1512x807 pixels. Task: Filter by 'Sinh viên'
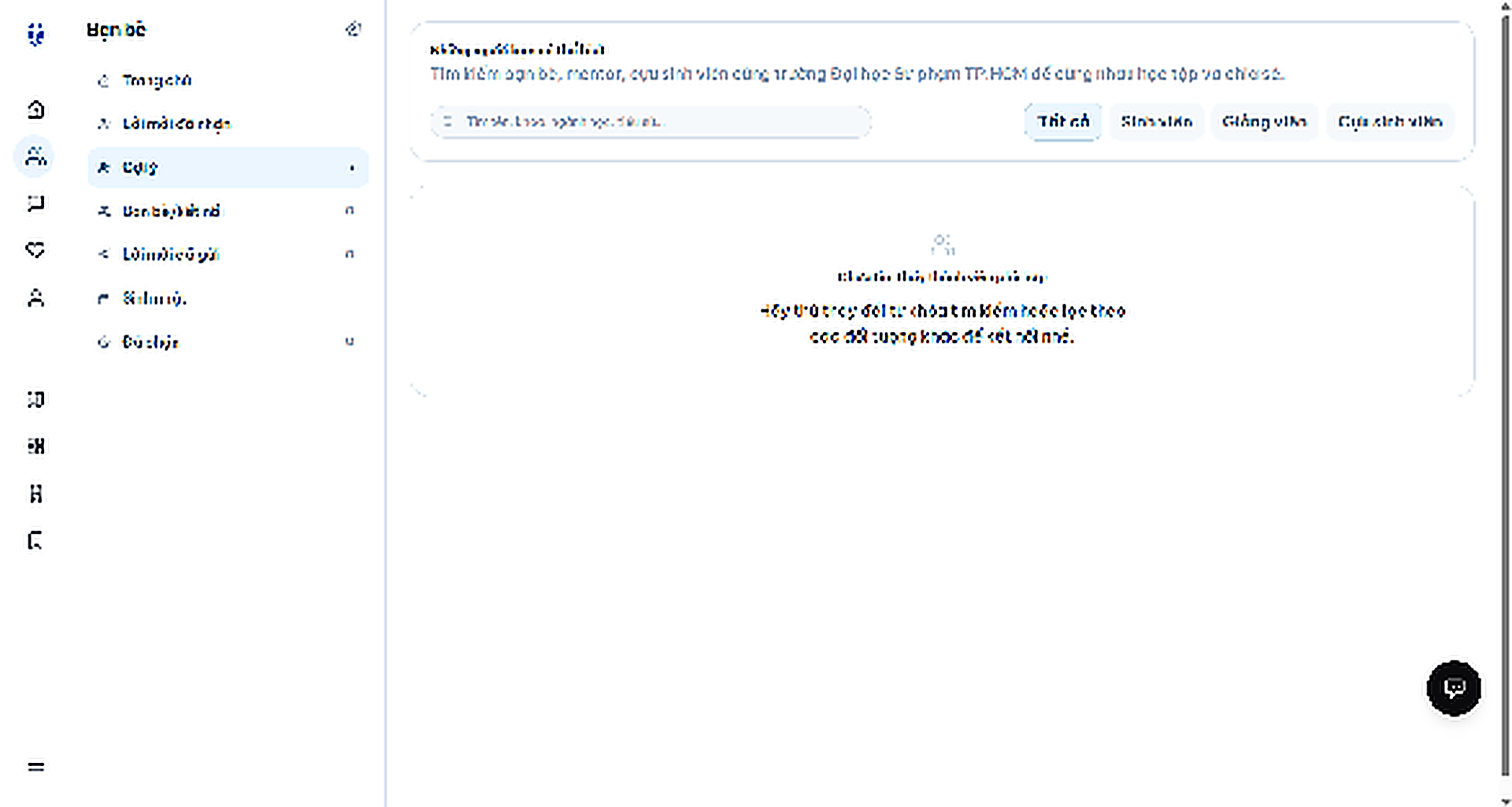pos(1156,121)
